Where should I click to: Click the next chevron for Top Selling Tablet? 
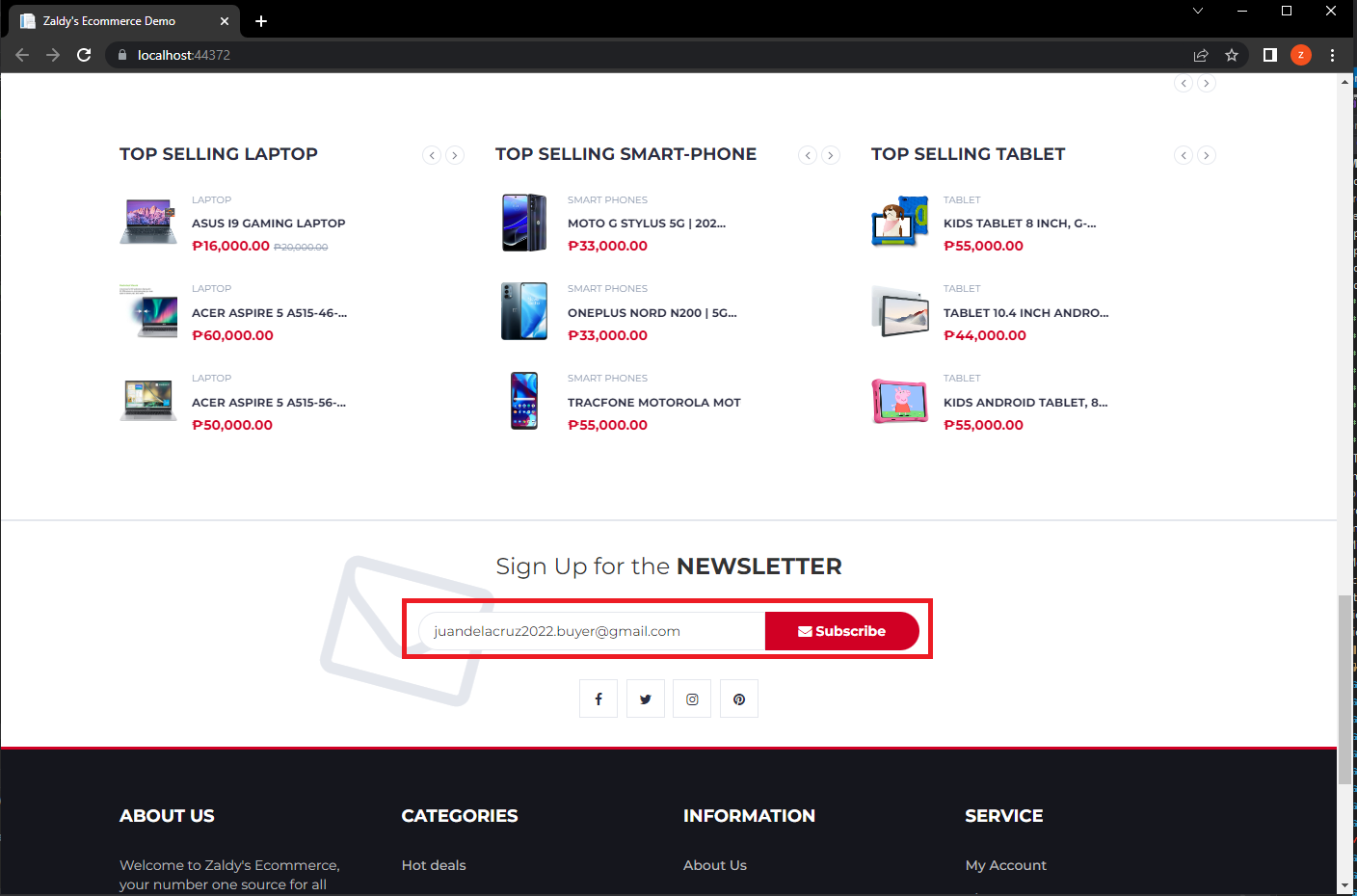[x=1207, y=154]
